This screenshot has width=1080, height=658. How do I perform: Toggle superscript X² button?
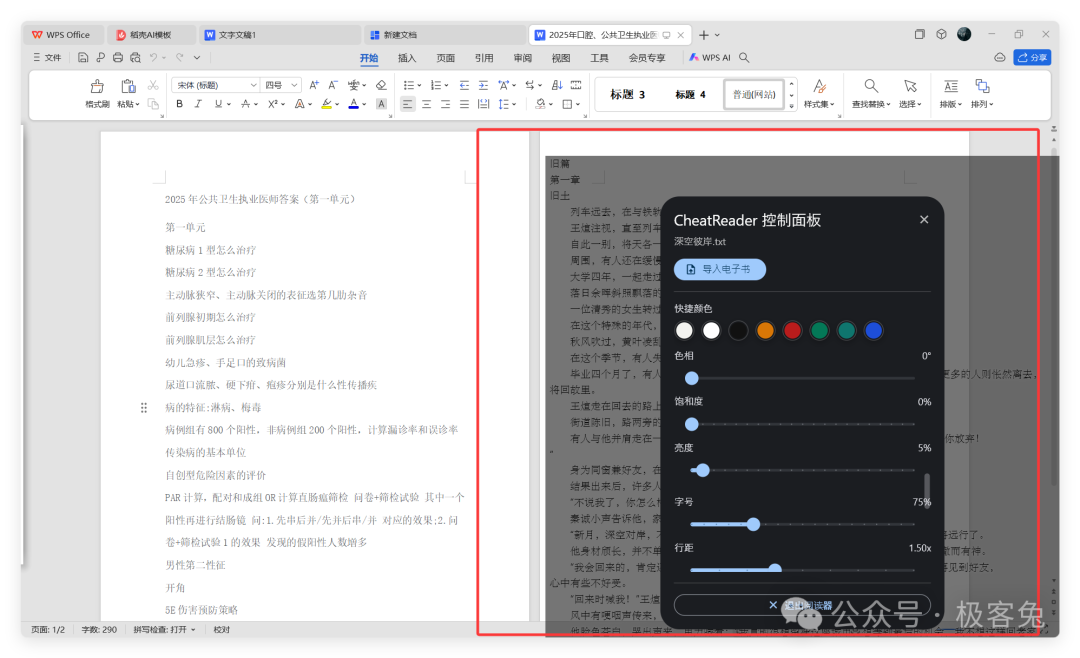[273, 104]
